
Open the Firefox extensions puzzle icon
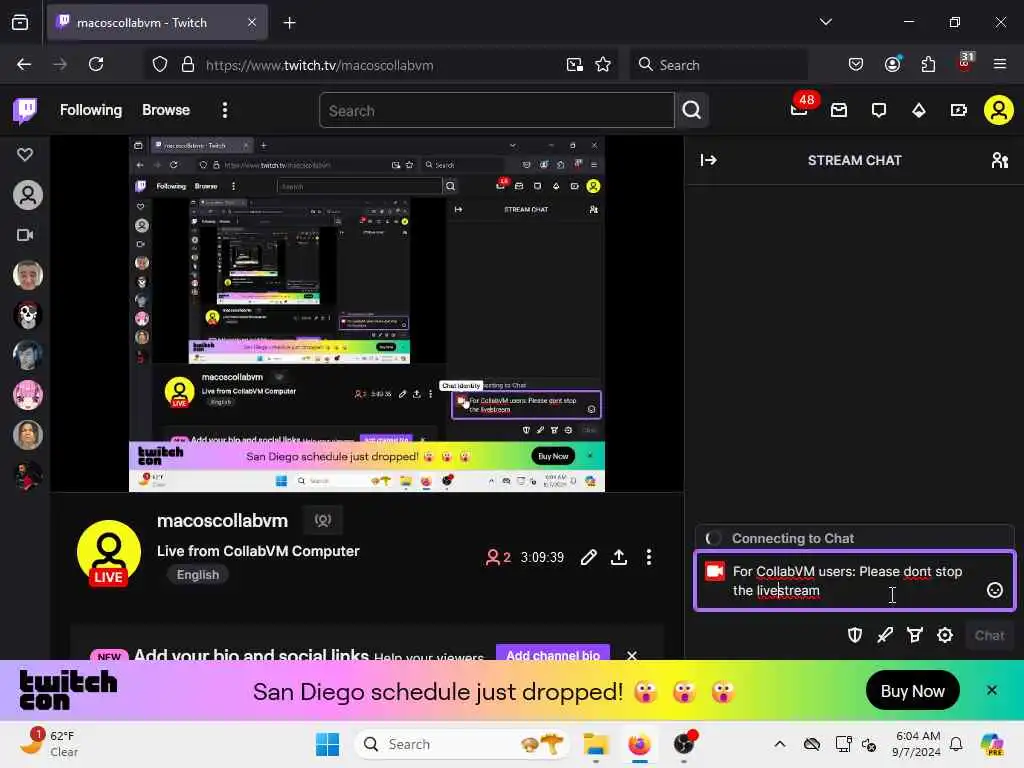point(928,65)
